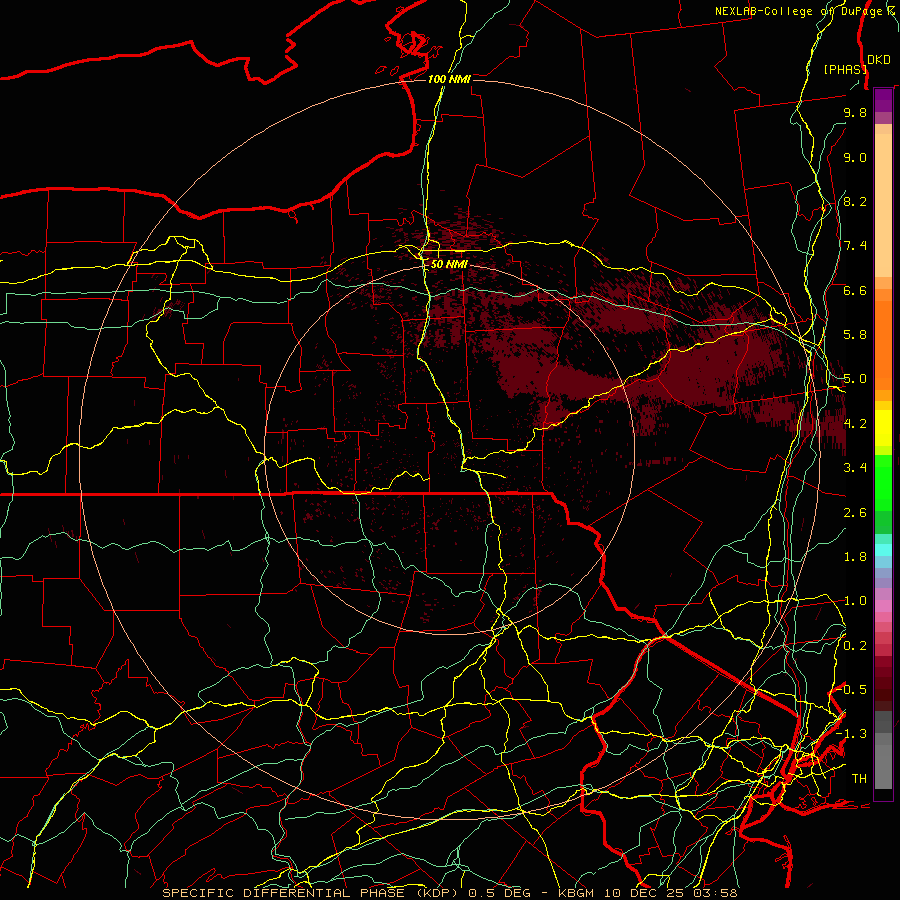Select the 4.2 scale value

(x=855, y=424)
